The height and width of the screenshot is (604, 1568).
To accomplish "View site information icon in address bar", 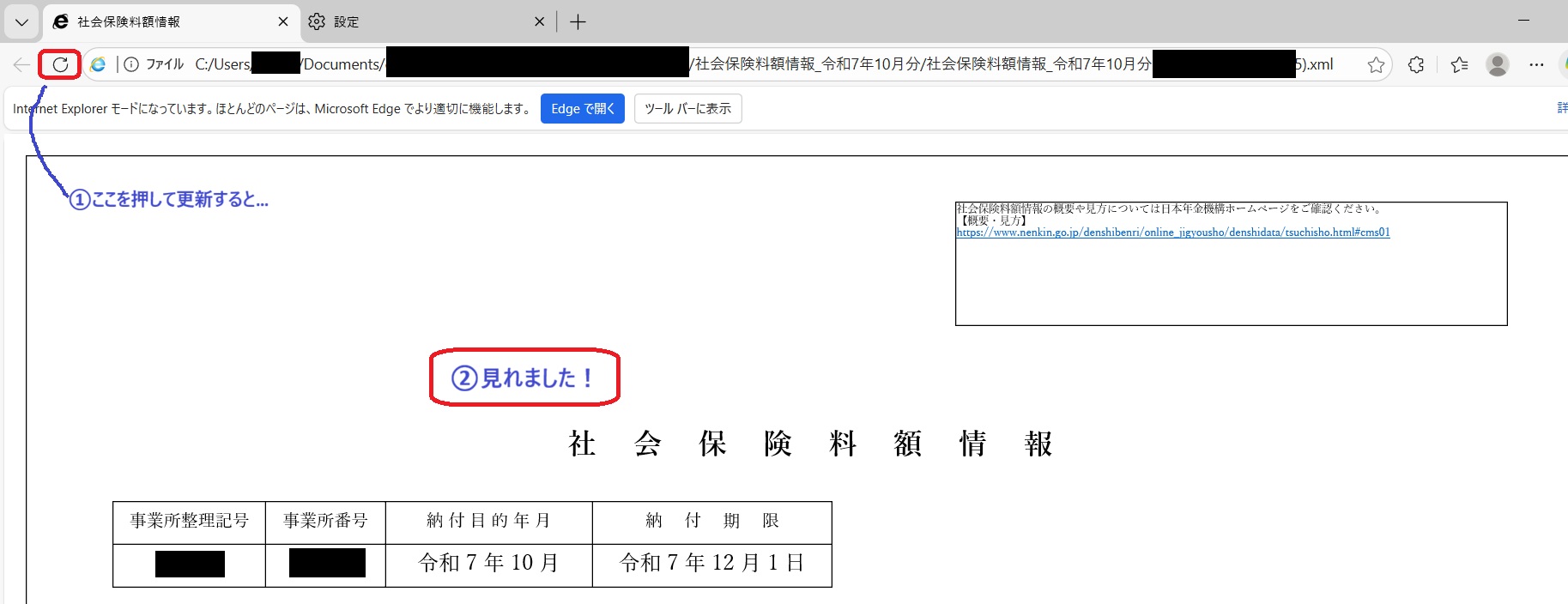I will point(131,65).
